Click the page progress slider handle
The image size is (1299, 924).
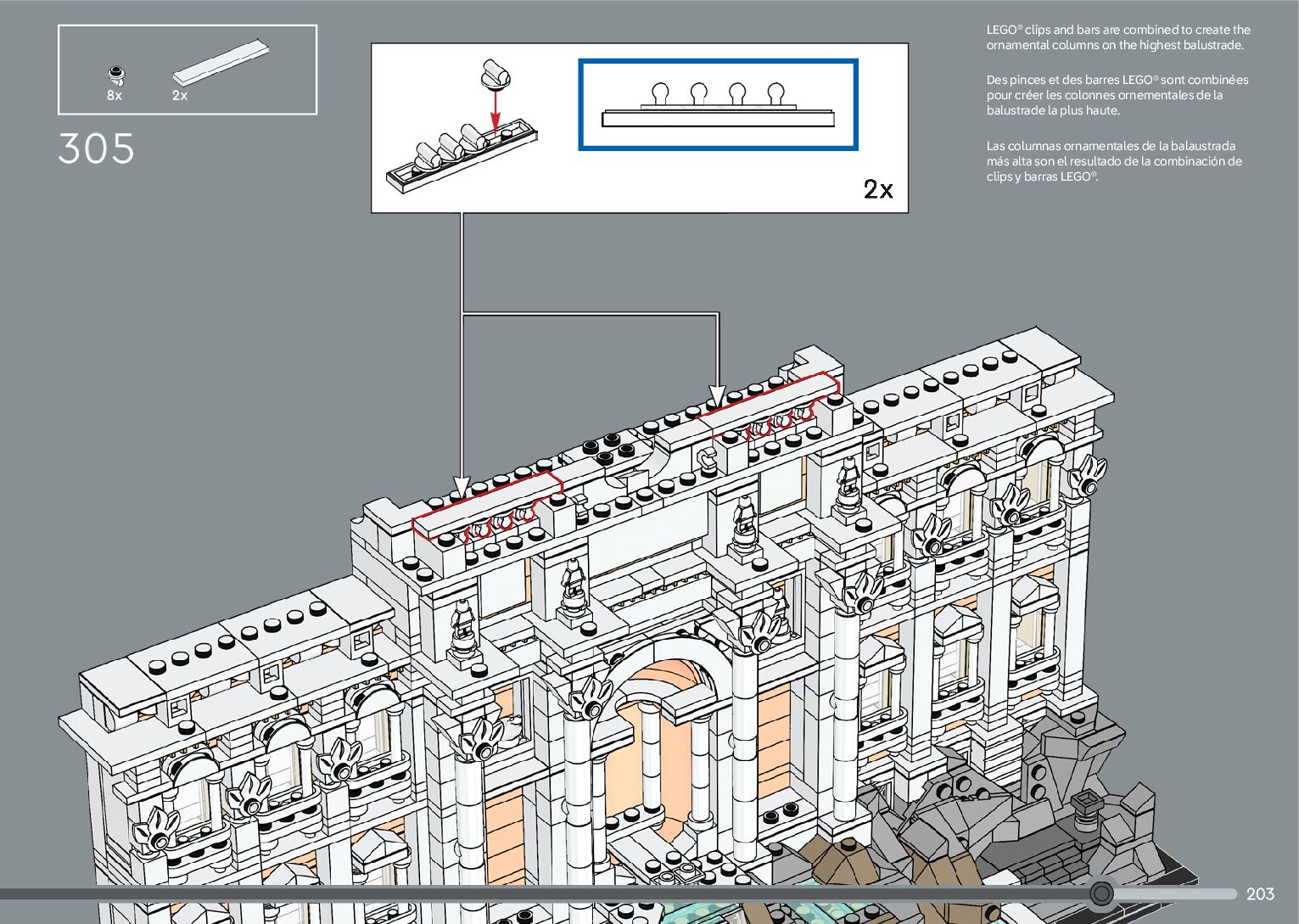[1101, 893]
